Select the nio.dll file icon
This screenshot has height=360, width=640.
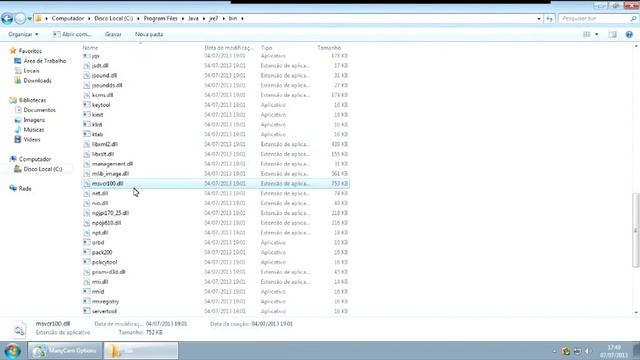click(87, 203)
